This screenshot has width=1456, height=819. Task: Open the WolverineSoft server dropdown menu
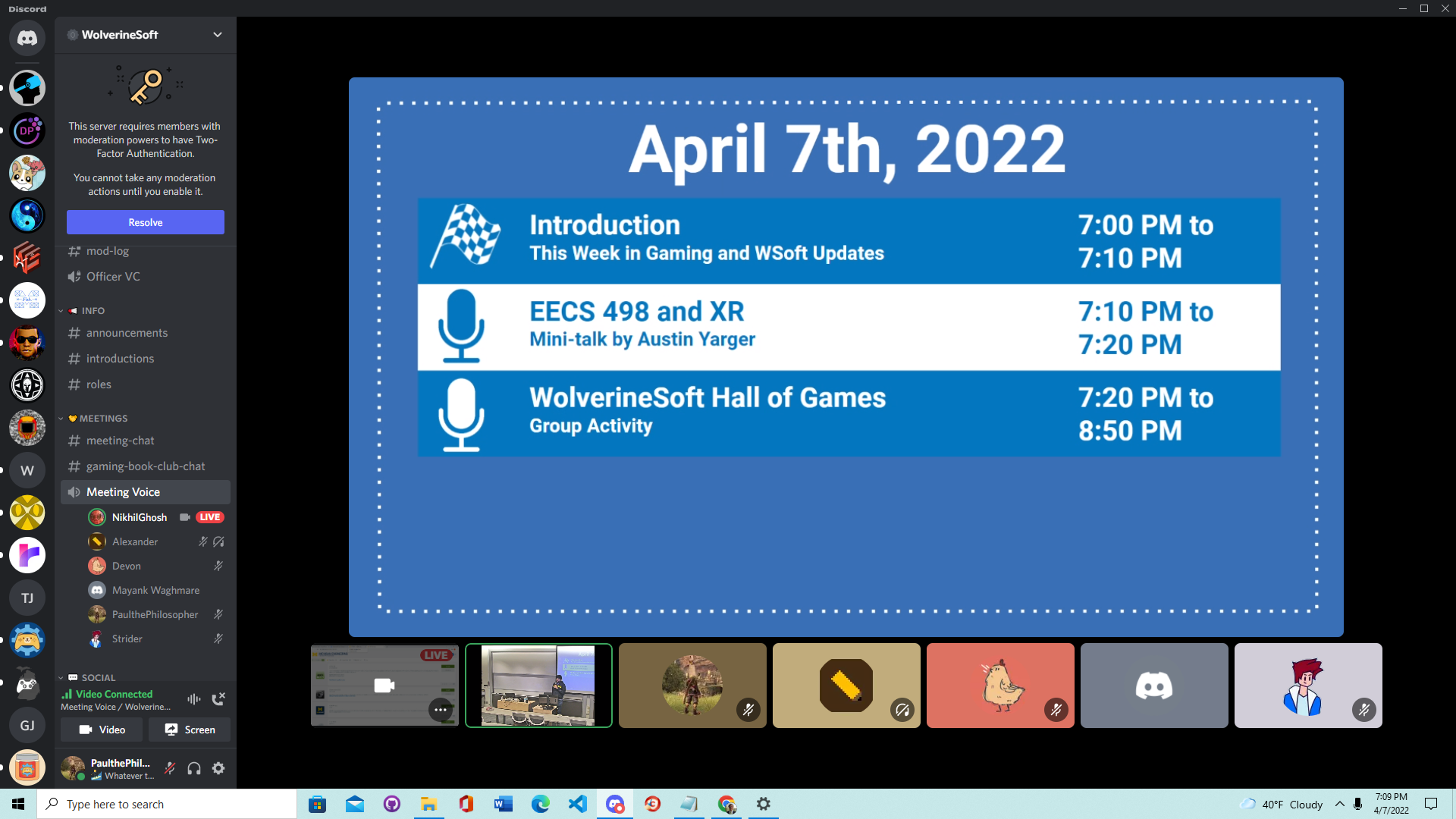point(218,35)
